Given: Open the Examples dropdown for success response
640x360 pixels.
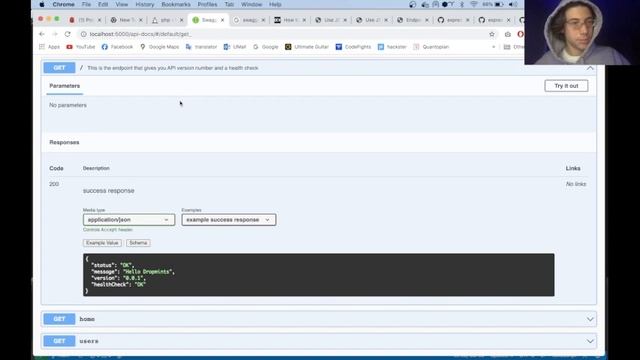Looking at the screenshot, I should (x=229, y=220).
